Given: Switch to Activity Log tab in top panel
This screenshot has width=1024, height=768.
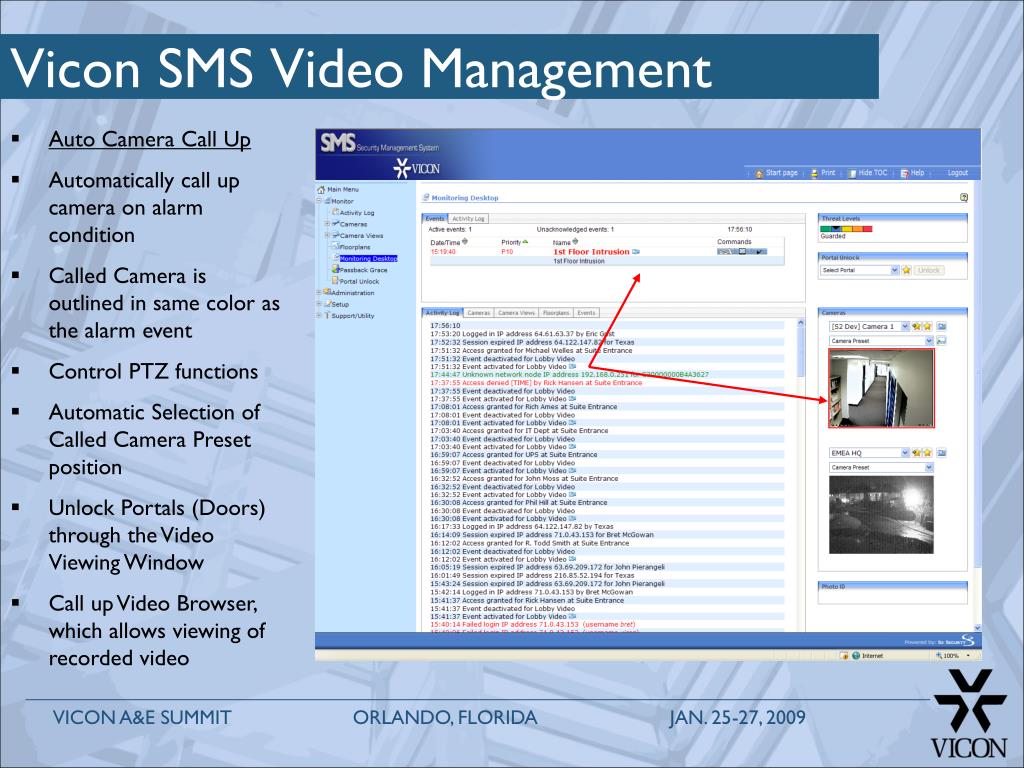Looking at the screenshot, I should (x=468, y=219).
